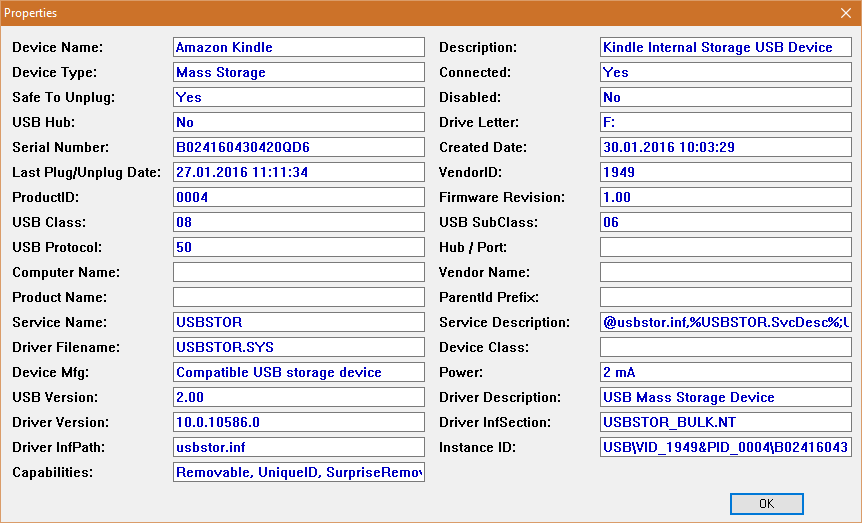
Task: Select the Service Name field USBSTOR
Action: [299, 322]
